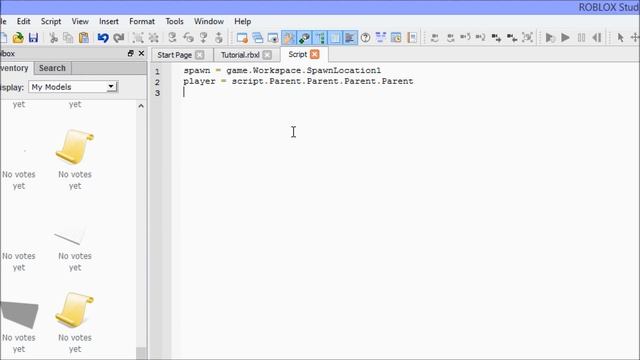Click the stacked windows toolbar icon

tap(258, 38)
